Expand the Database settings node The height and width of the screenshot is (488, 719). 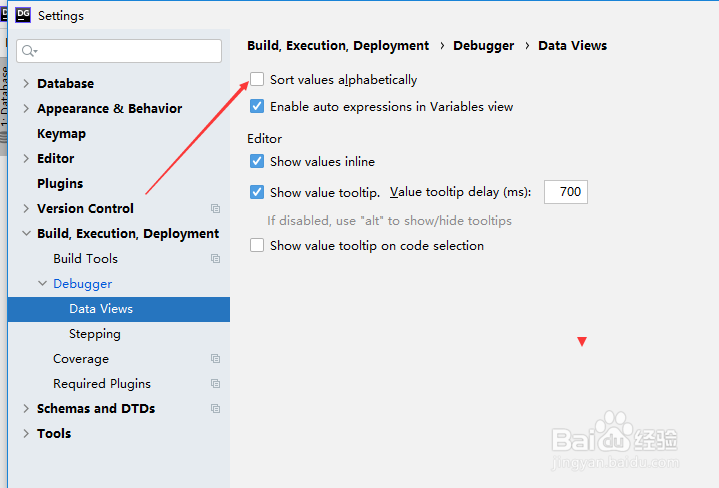click(x=26, y=83)
